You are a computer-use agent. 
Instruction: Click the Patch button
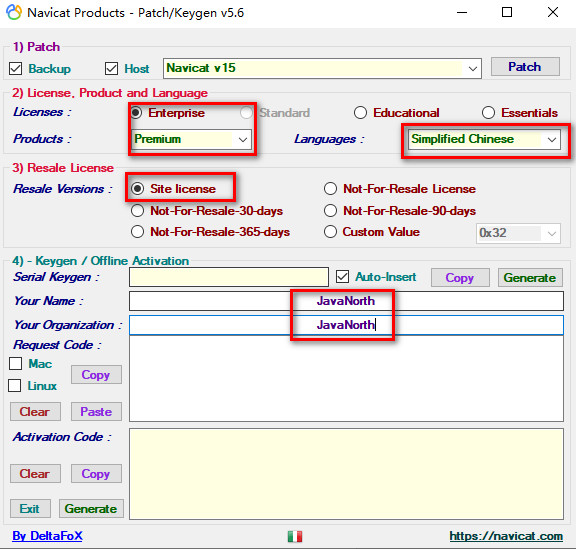(525, 67)
